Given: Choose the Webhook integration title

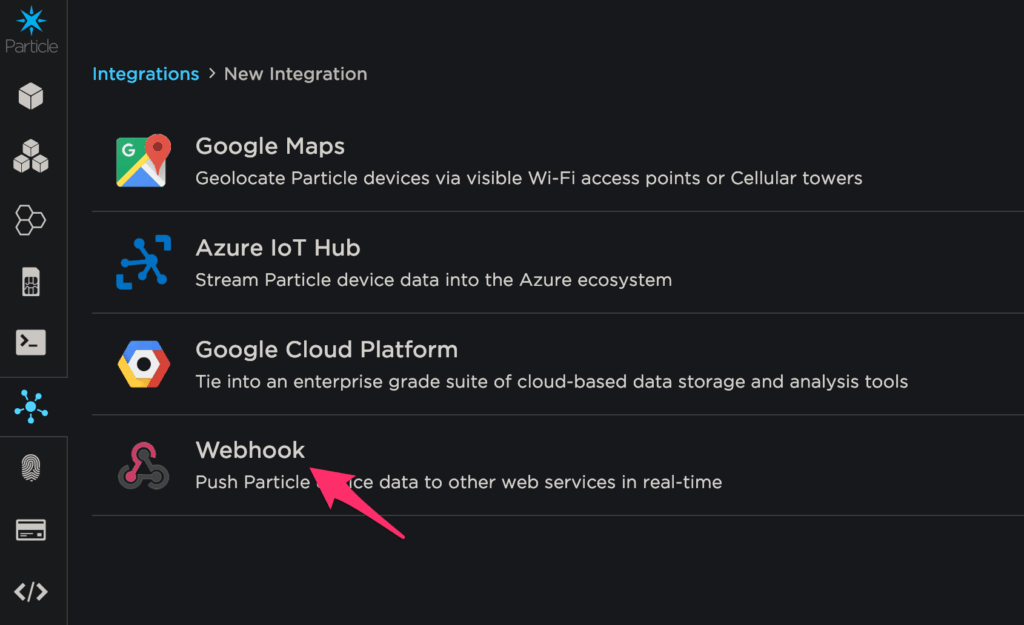Looking at the screenshot, I should pyautogui.click(x=250, y=450).
